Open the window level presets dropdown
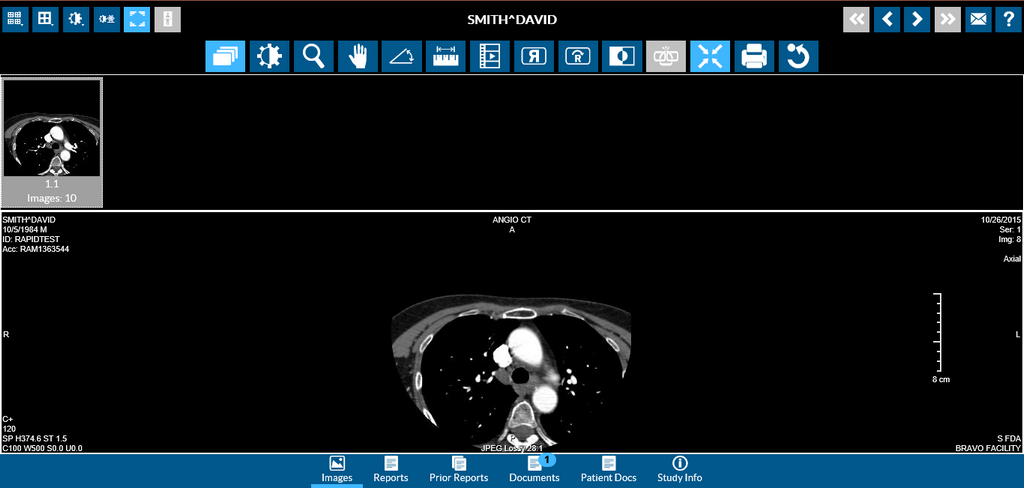Screen dimensions: 1024x488 (76, 19)
